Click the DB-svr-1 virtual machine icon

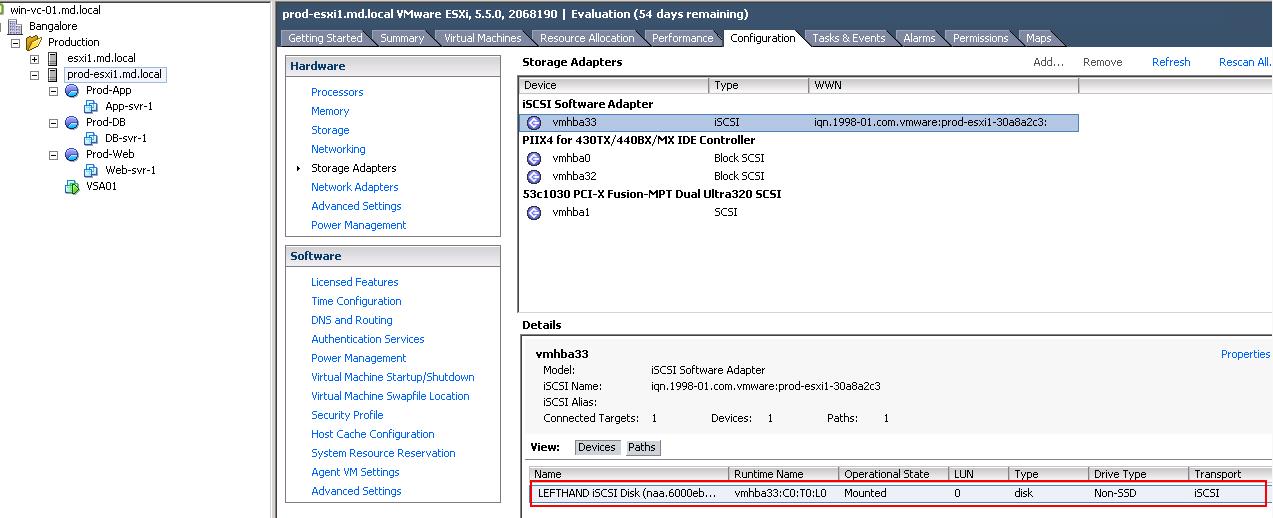(91, 138)
